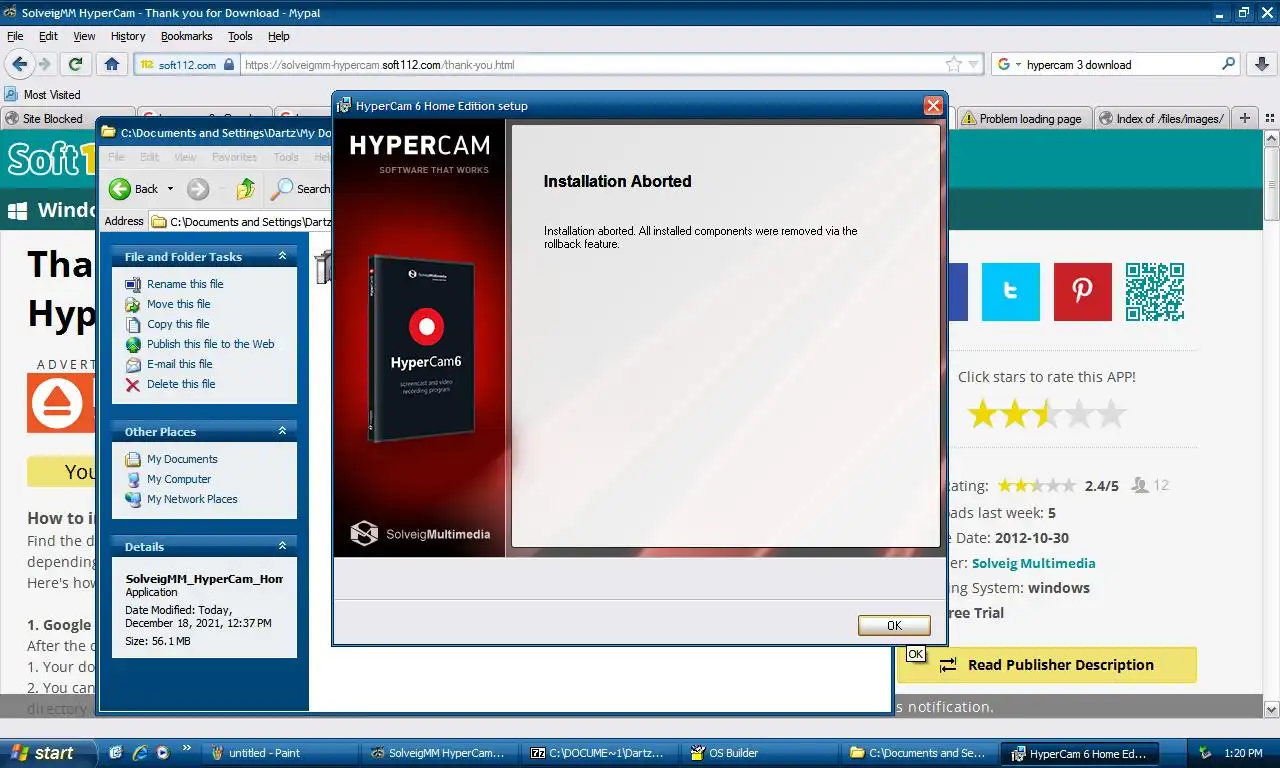Viewport: 1280px width, 768px height.
Task: Collapse the Other Places panel
Action: click(282, 431)
